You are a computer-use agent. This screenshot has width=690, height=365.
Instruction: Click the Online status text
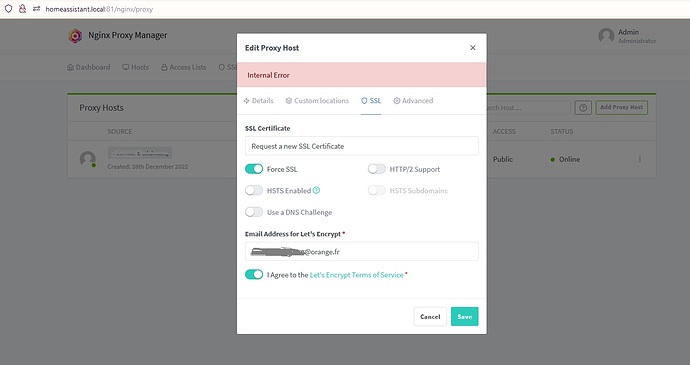569,159
